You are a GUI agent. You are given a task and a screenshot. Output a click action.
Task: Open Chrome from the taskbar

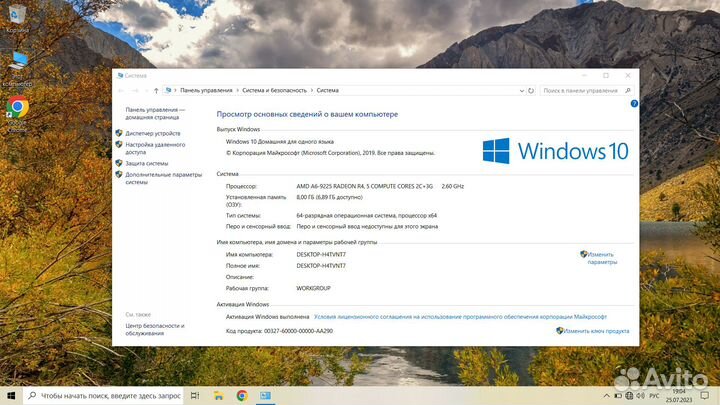(242, 395)
